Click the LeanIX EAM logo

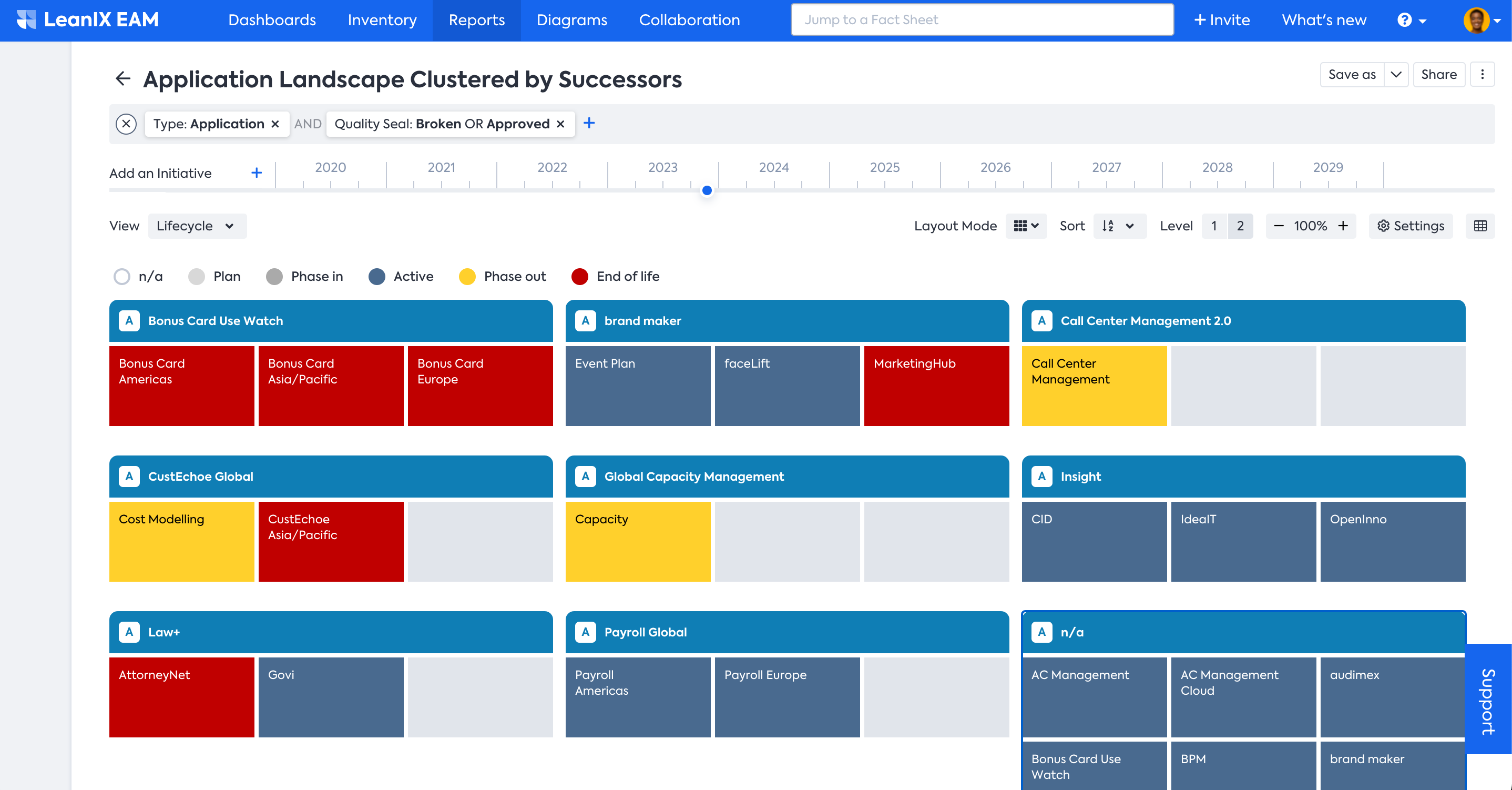[x=87, y=20]
